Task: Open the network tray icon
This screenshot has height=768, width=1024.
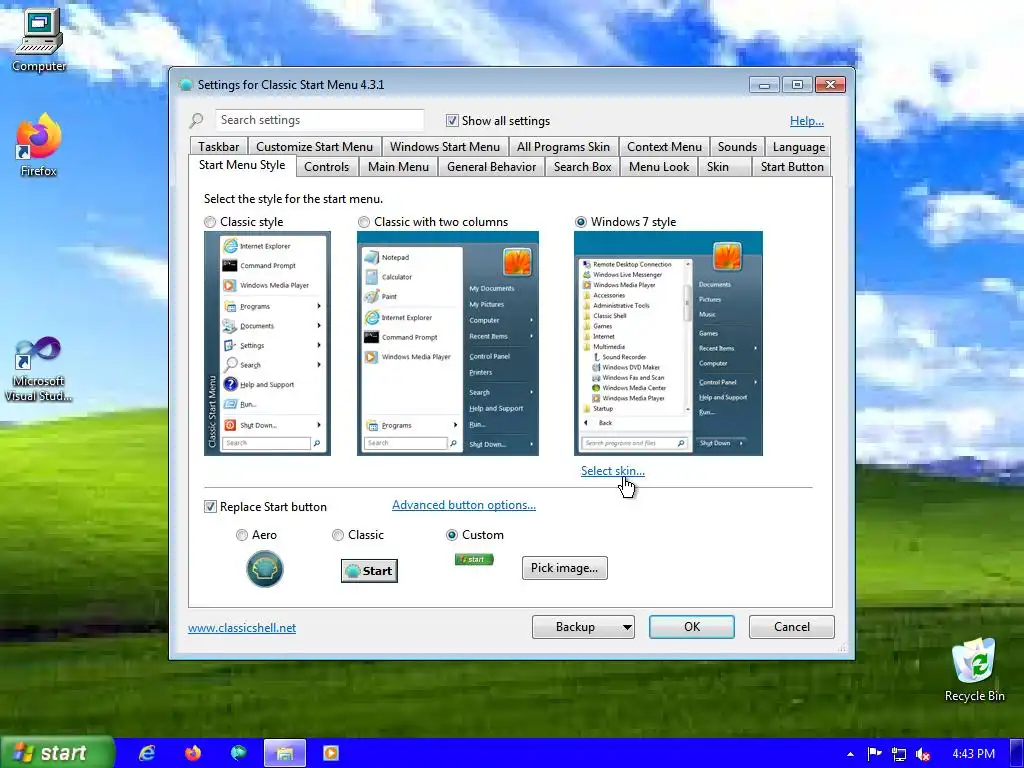Action: (x=899, y=754)
